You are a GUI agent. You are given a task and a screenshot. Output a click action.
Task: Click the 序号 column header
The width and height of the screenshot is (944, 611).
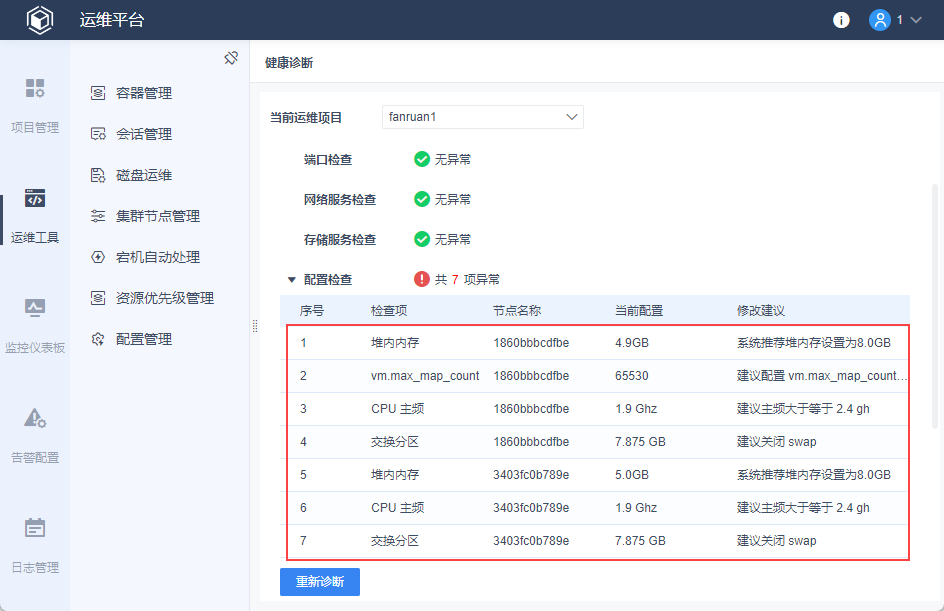(x=312, y=311)
